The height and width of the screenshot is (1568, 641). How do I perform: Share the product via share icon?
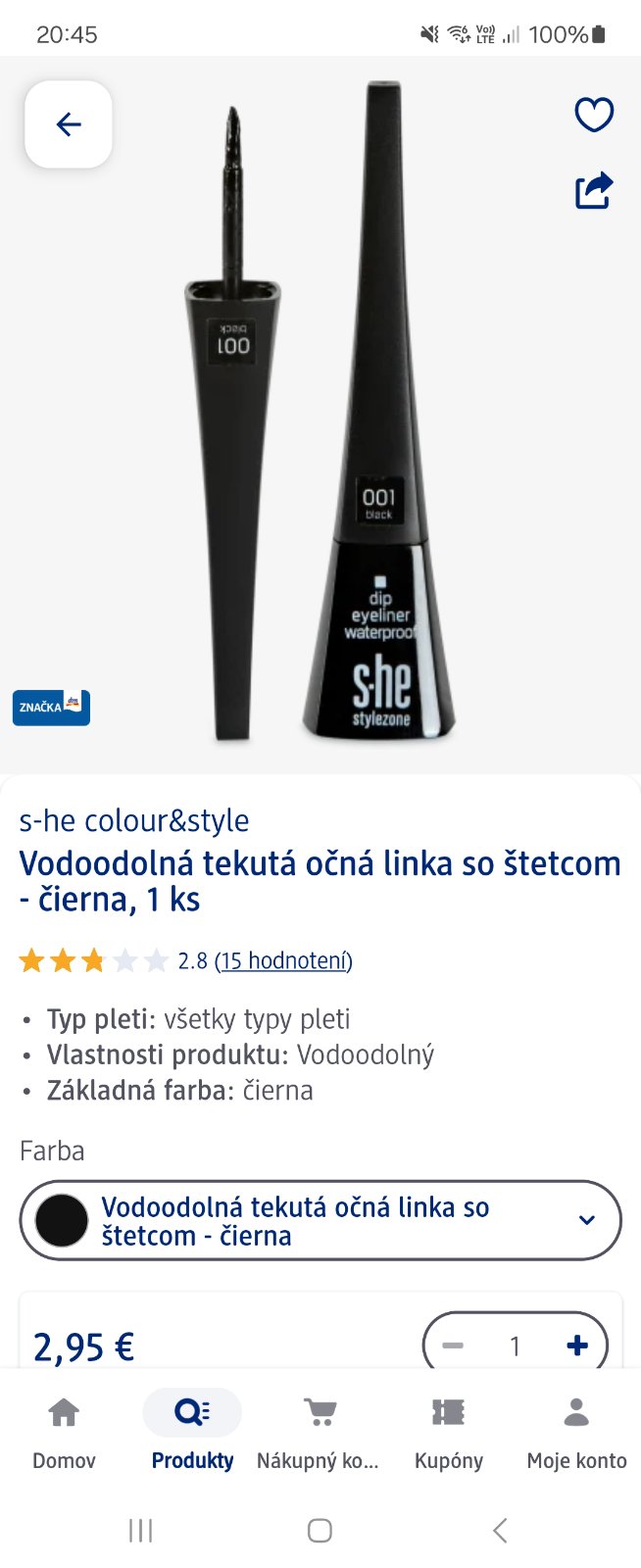tap(594, 190)
